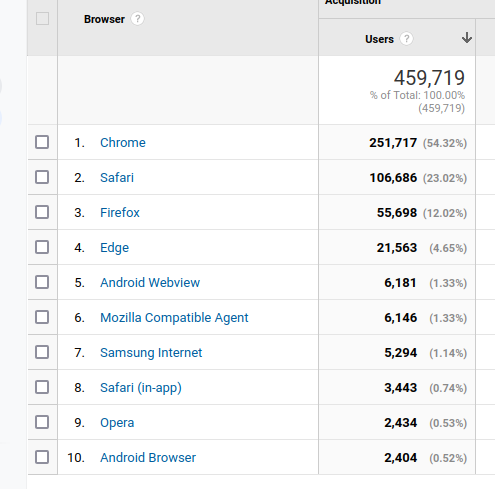Open the Safari browser link

(117, 178)
